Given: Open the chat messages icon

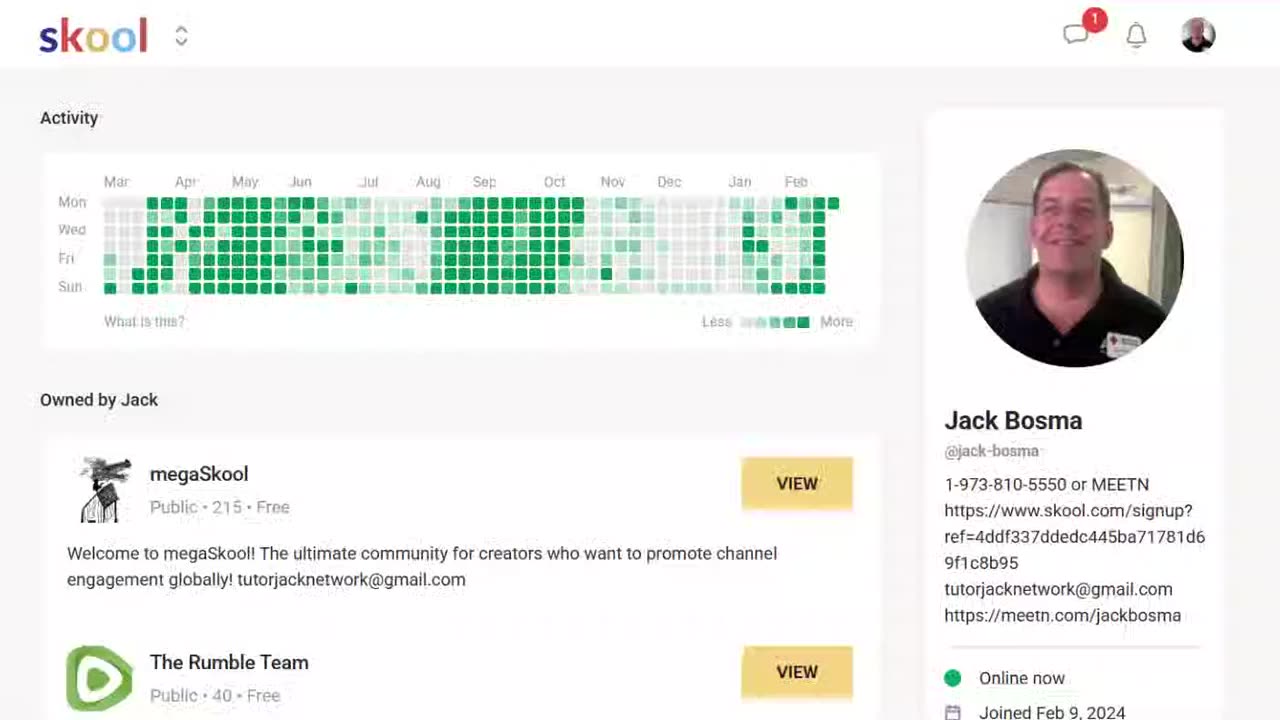Looking at the screenshot, I should pos(1076,36).
